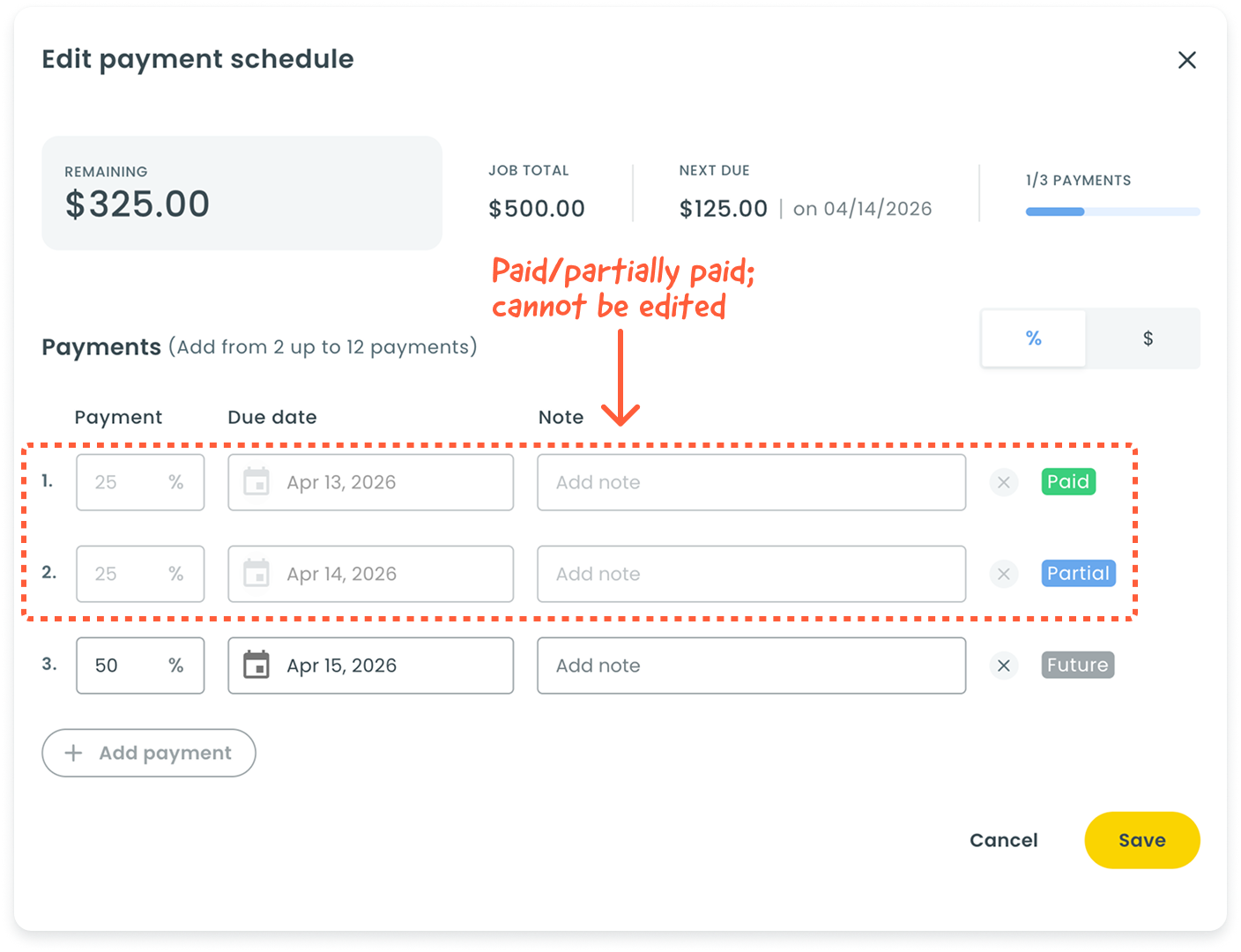Click the Partial status badge
Viewport: 1241px width, 952px height.
(1078, 573)
